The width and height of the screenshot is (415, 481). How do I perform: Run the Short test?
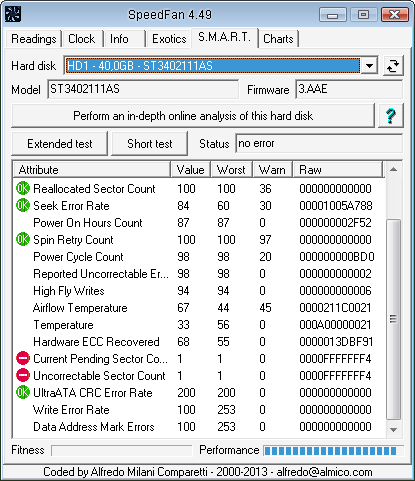coord(150,144)
